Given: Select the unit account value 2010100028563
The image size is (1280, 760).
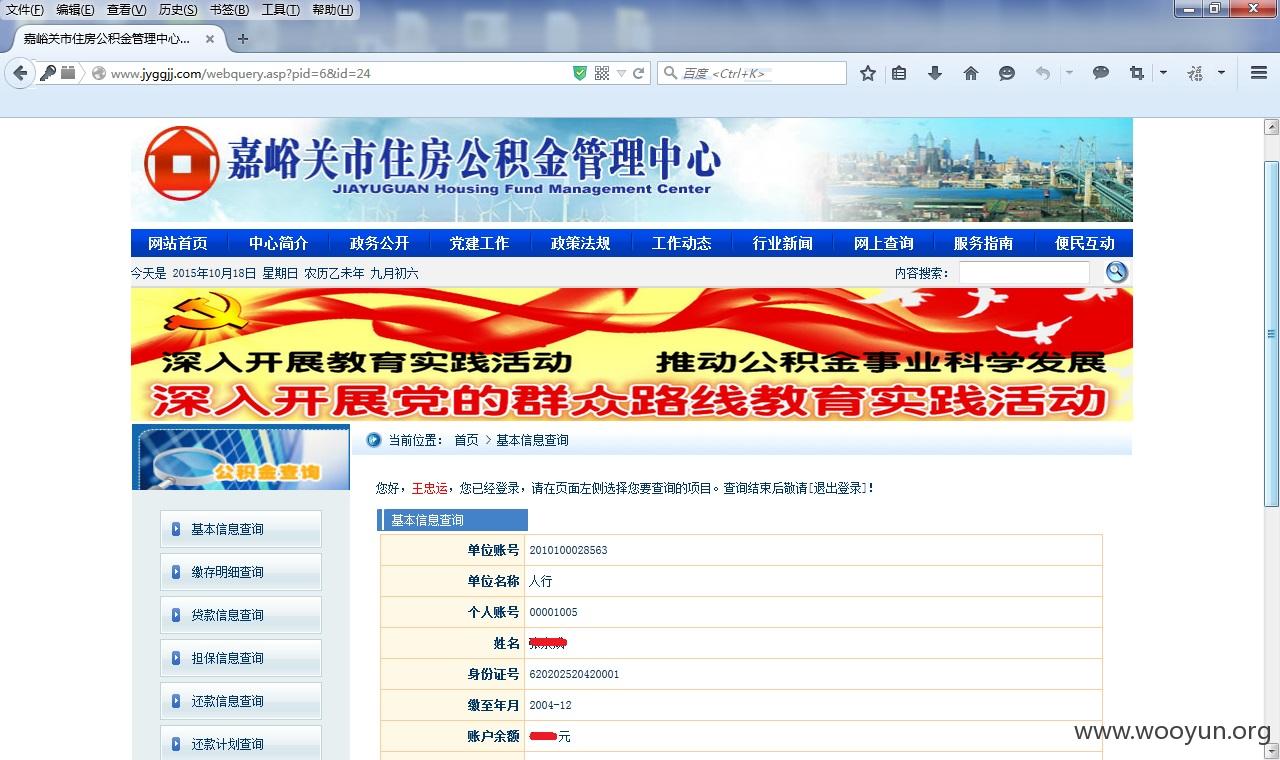Looking at the screenshot, I should point(568,550).
